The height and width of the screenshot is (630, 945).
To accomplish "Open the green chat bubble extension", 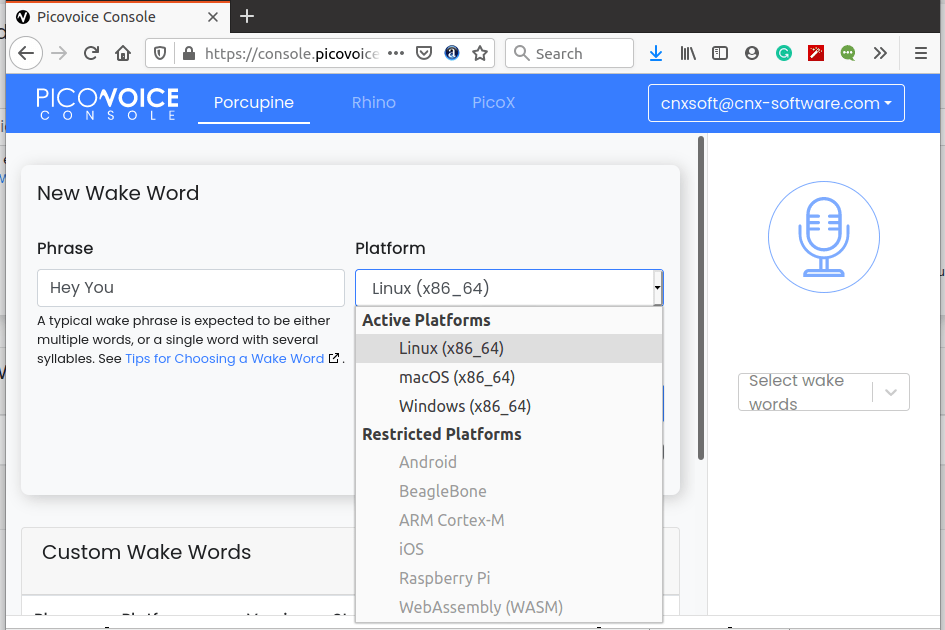I will (x=848, y=54).
